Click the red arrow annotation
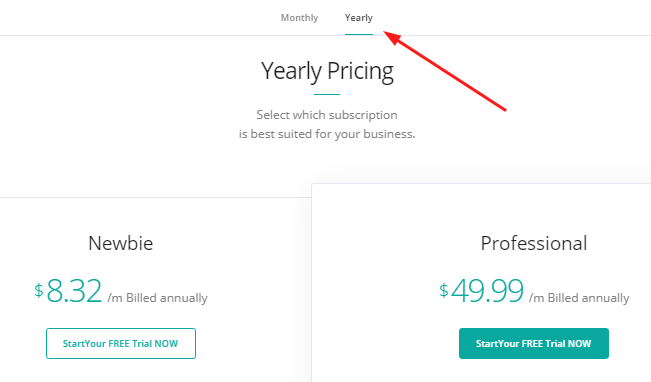This screenshot has height=382, width=651. coord(444,71)
